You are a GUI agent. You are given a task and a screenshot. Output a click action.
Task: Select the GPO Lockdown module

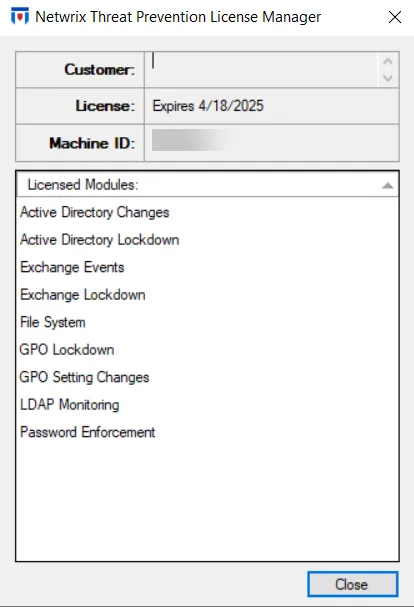[67, 350]
